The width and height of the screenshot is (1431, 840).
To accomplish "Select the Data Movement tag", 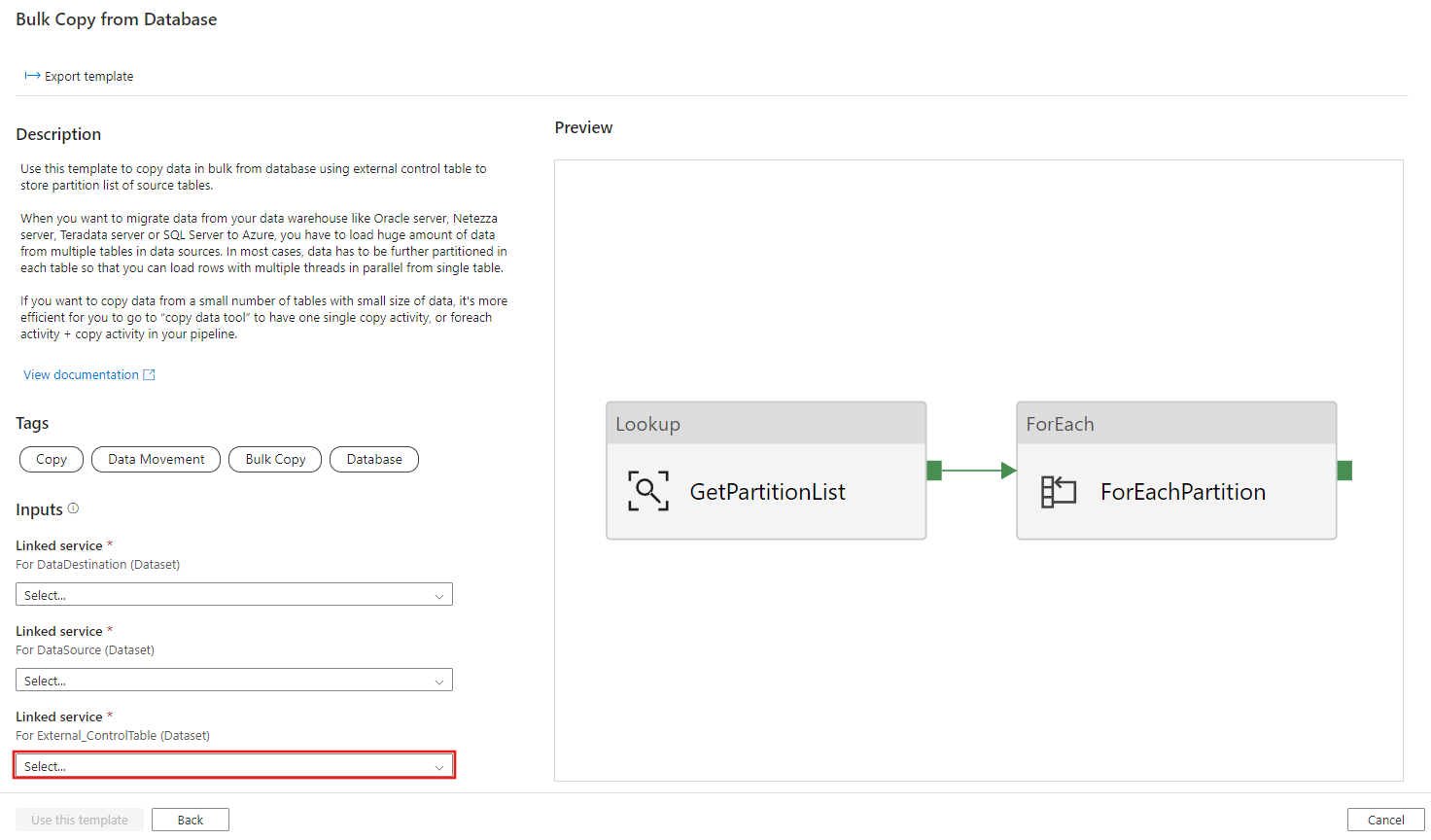I will pos(156,459).
